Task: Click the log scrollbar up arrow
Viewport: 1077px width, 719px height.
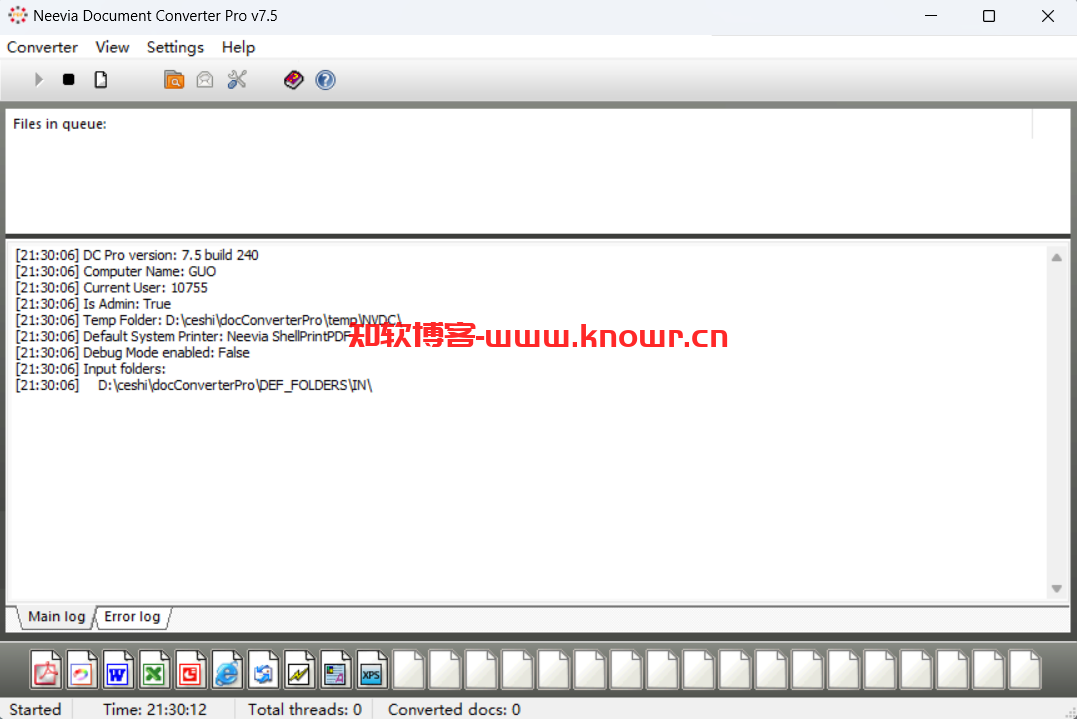Action: 1056,258
